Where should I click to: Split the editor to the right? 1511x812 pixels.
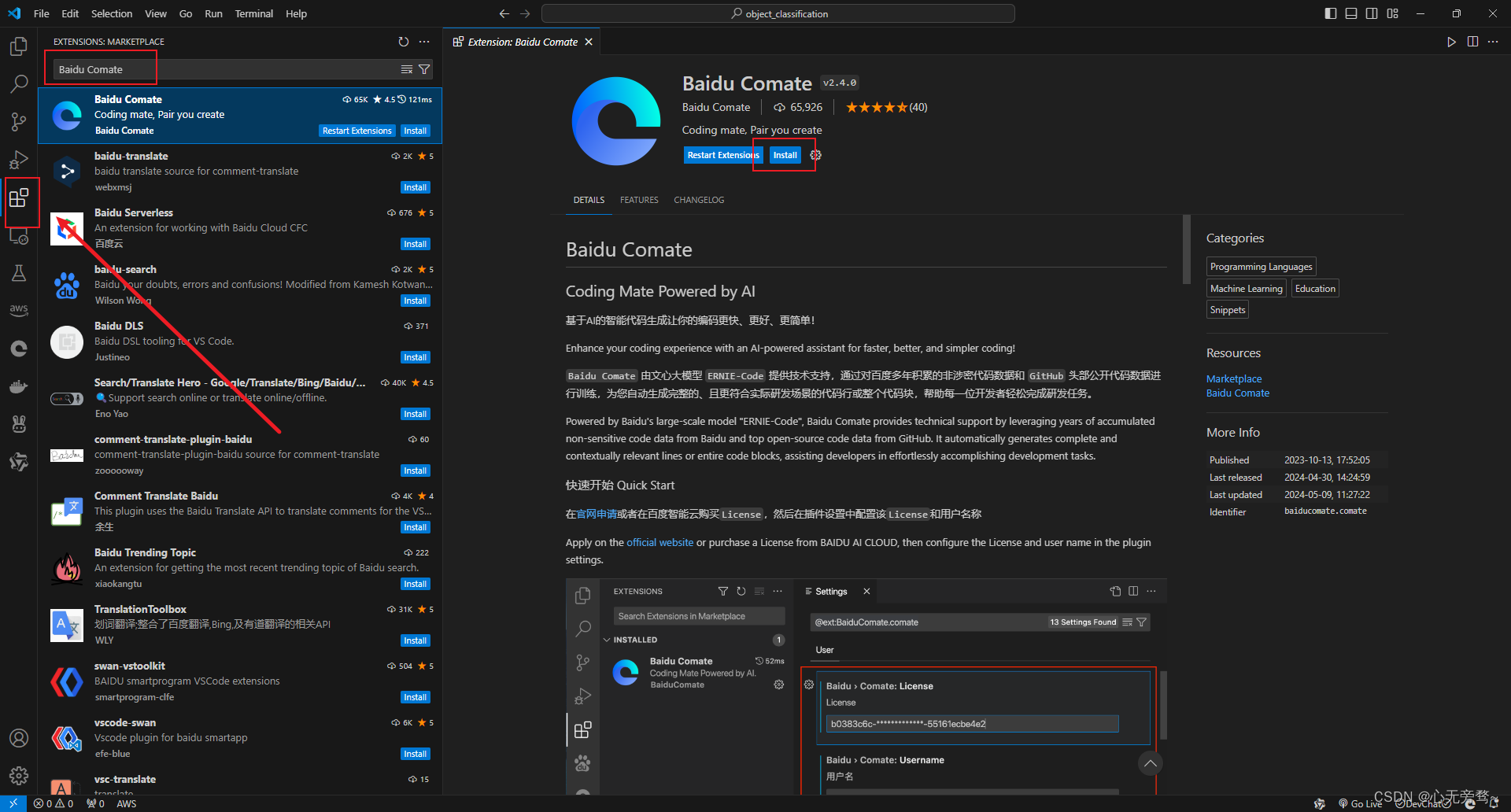[x=1472, y=42]
